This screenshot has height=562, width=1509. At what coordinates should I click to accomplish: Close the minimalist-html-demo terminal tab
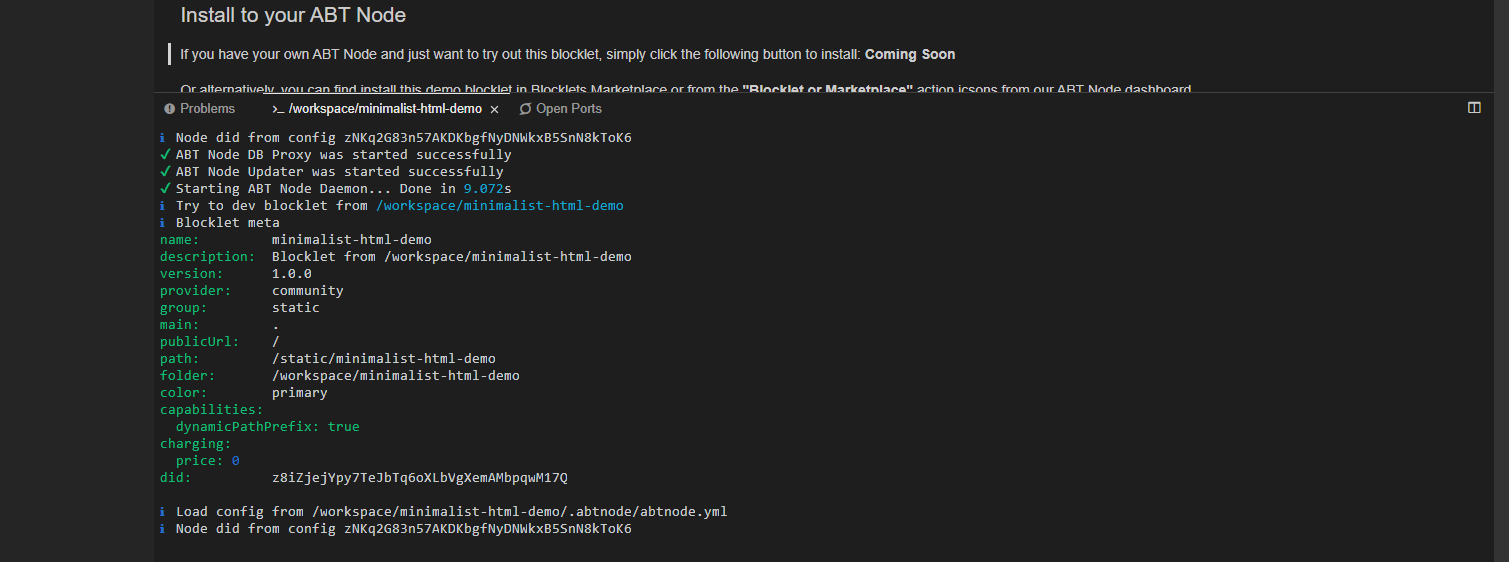pyautogui.click(x=494, y=109)
